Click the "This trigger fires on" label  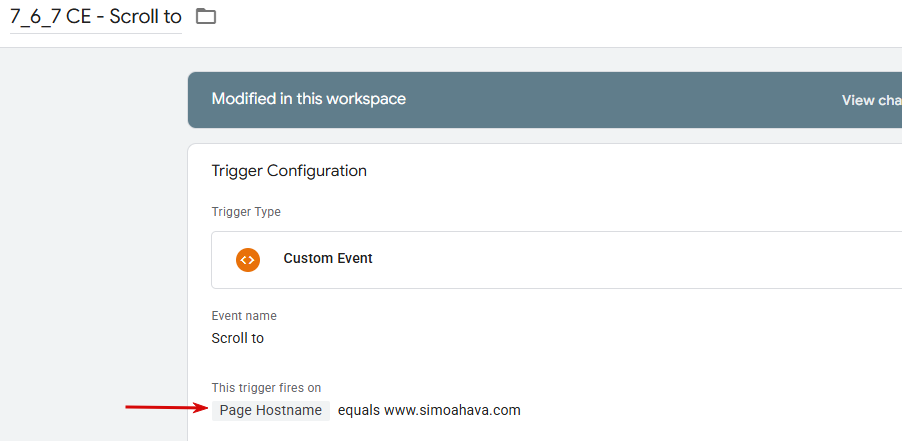click(266, 387)
